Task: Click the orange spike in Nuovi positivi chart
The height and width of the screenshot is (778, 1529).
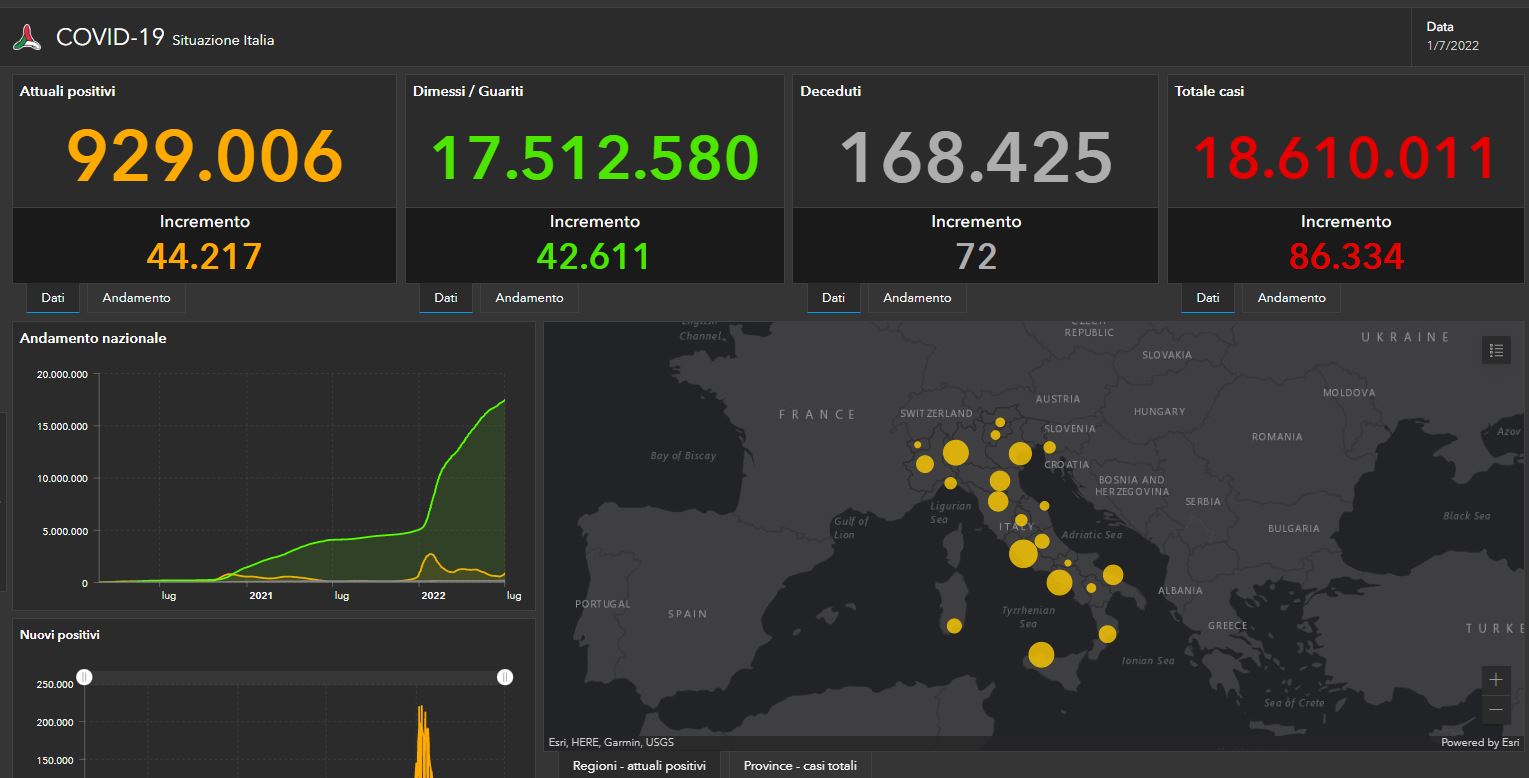Action: tap(423, 740)
